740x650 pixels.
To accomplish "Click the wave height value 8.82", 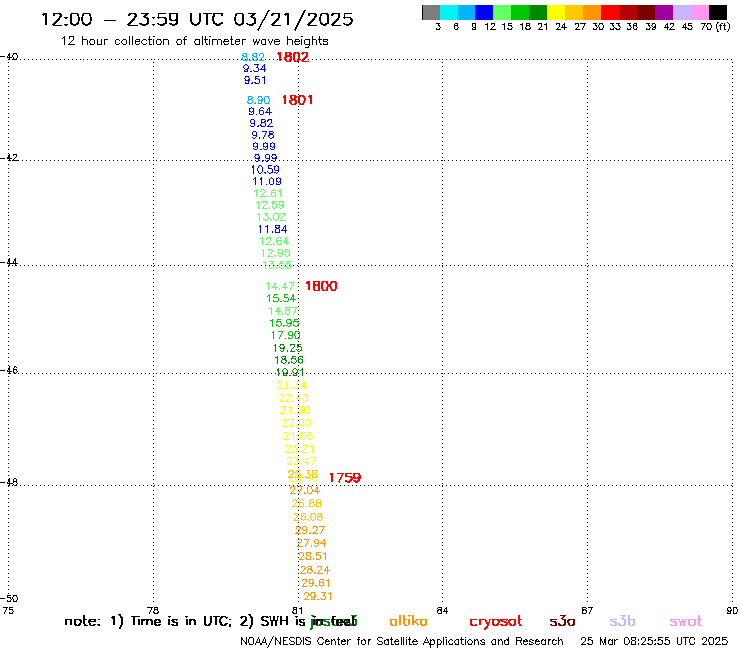I will [253, 57].
